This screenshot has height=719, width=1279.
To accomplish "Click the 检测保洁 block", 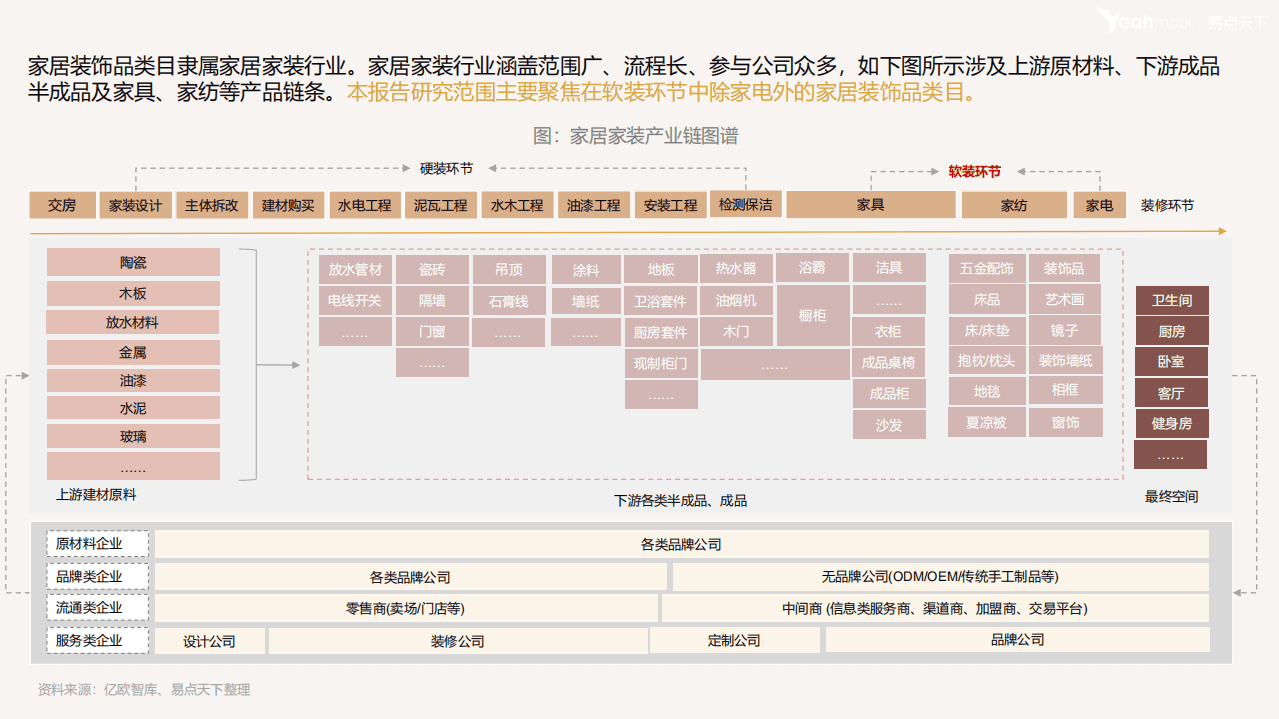I will [746, 205].
